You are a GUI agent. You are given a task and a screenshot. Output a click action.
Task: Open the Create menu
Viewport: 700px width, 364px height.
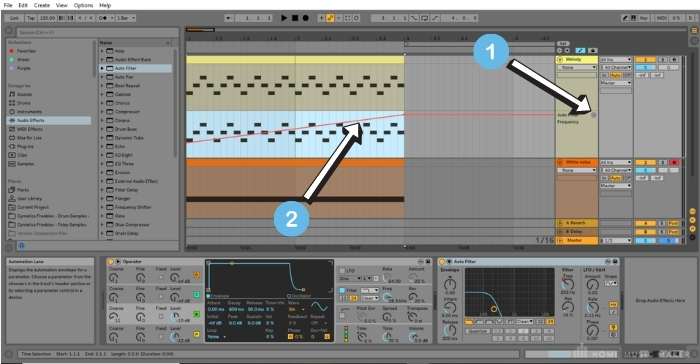click(x=42, y=5)
